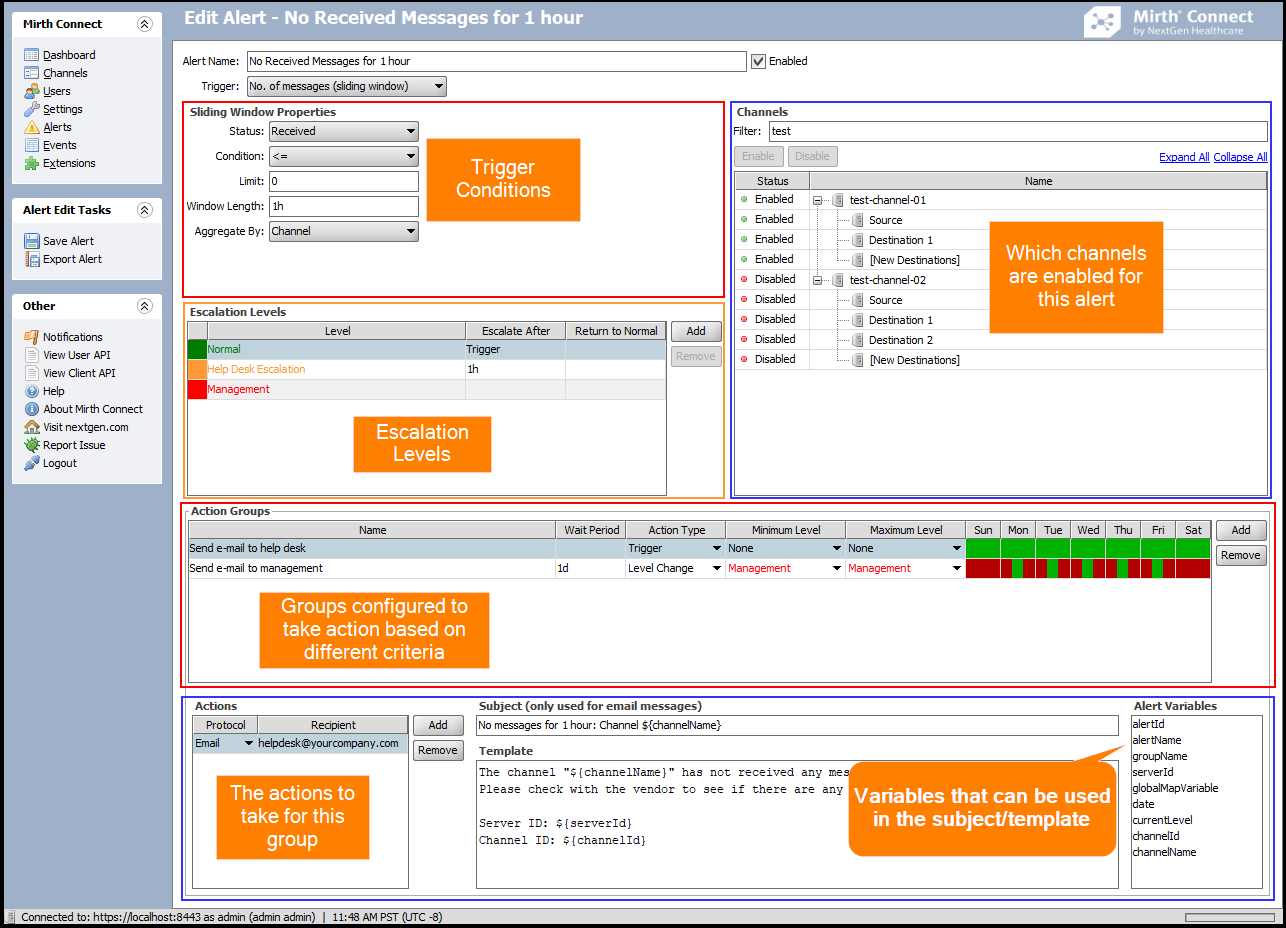1286x928 pixels.
Task: Open Action Type dropdown for help desk row
Action: [x=675, y=548]
